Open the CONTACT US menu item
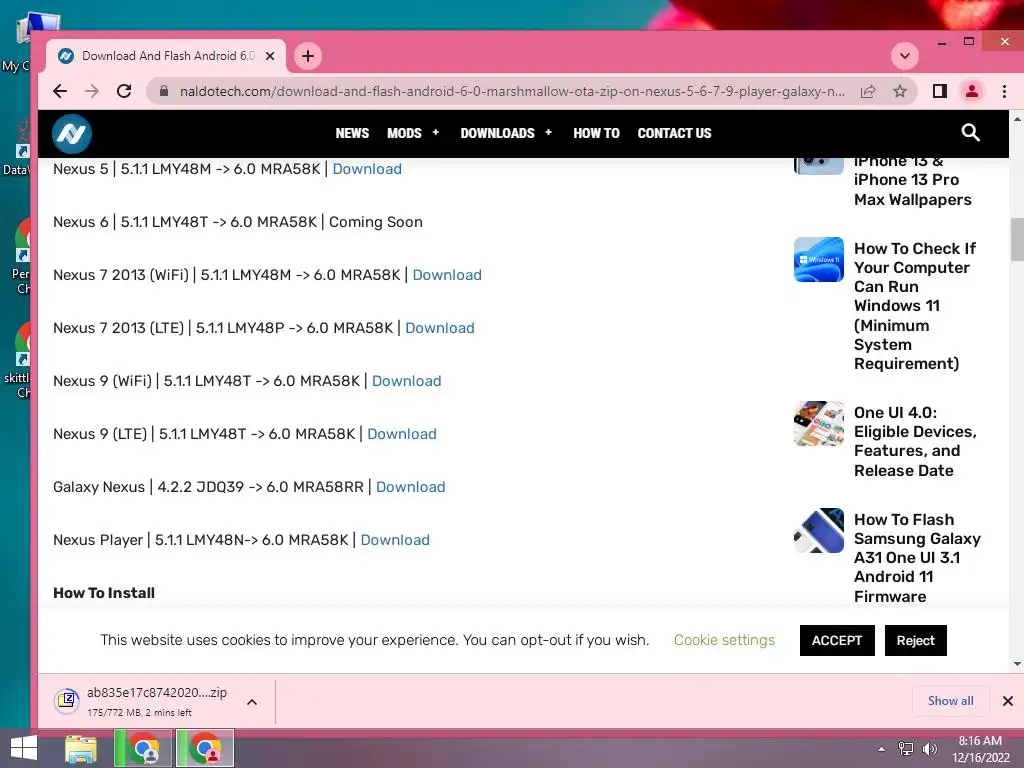Image resolution: width=1024 pixels, height=768 pixels. point(674,133)
